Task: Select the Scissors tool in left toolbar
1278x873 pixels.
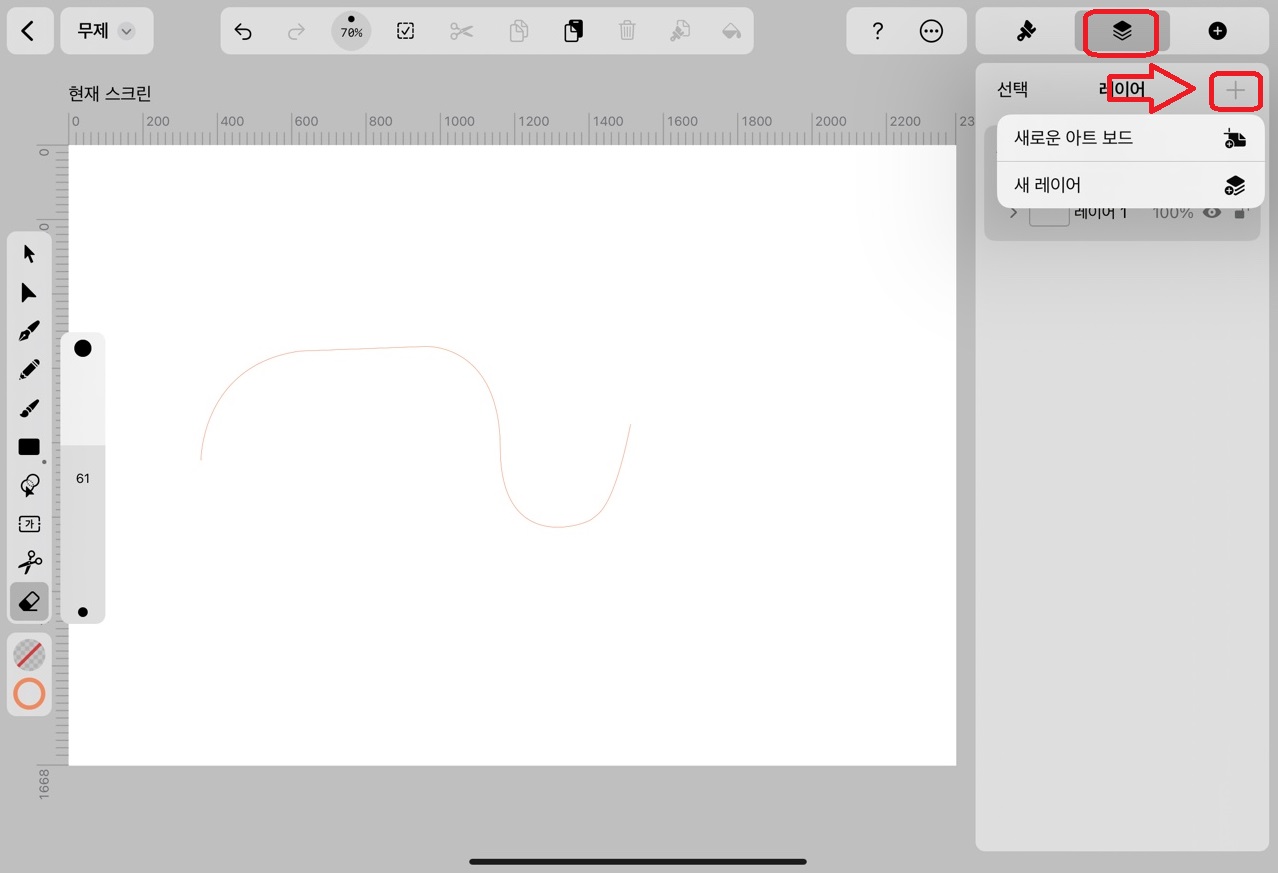Action: (x=29, y=563)
